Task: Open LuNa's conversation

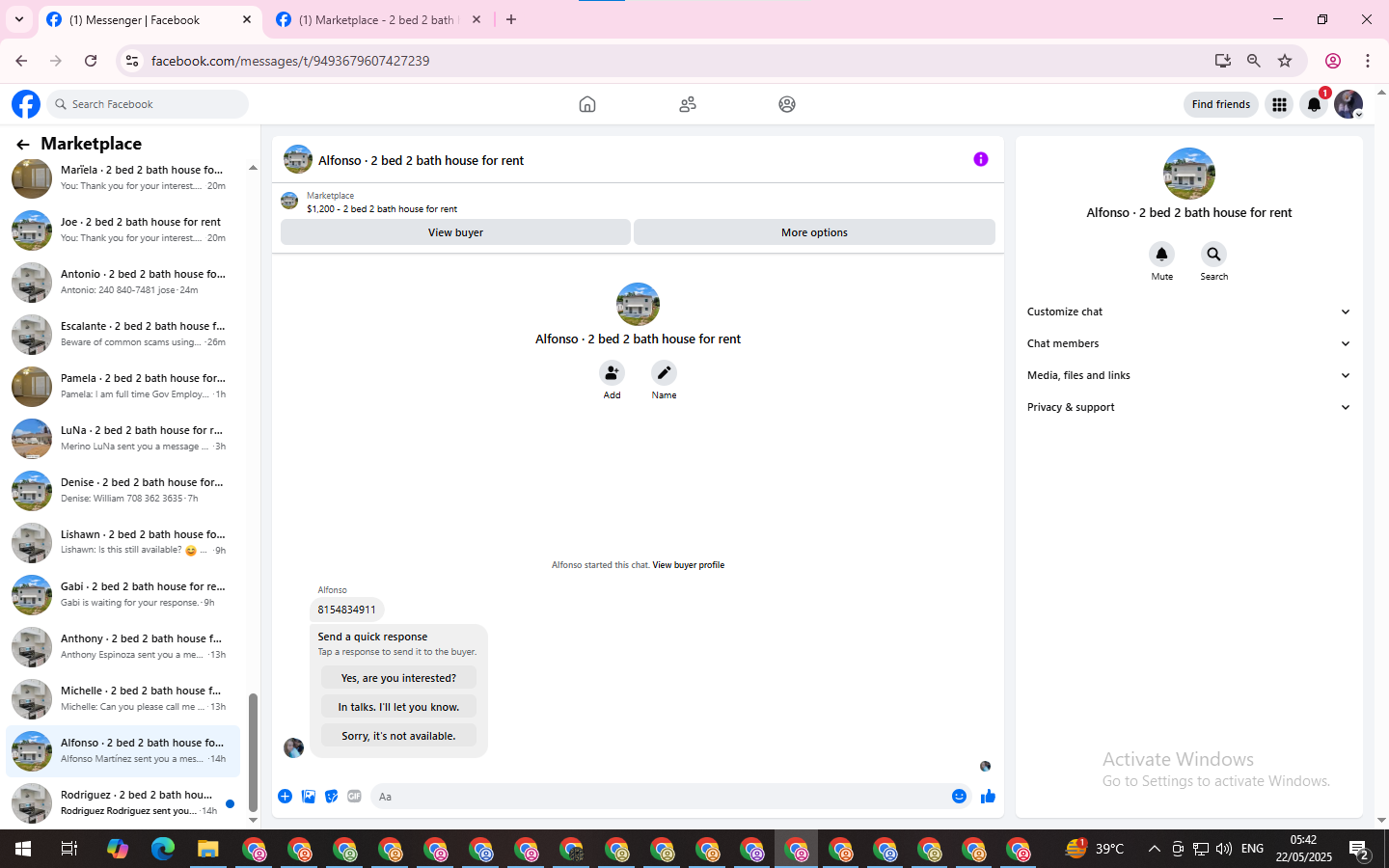Action: click(123, 439)
